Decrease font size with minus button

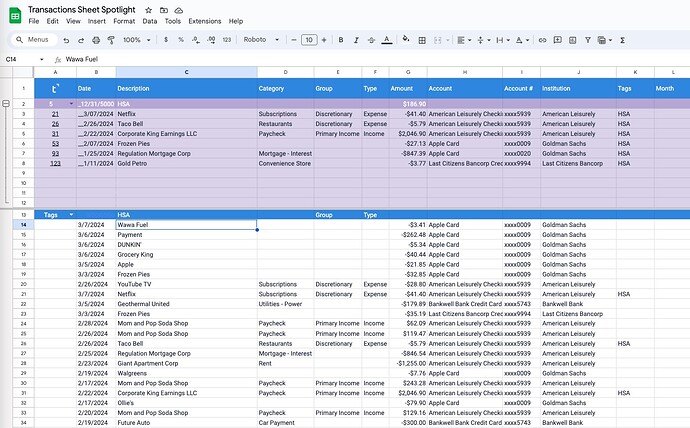294,40
